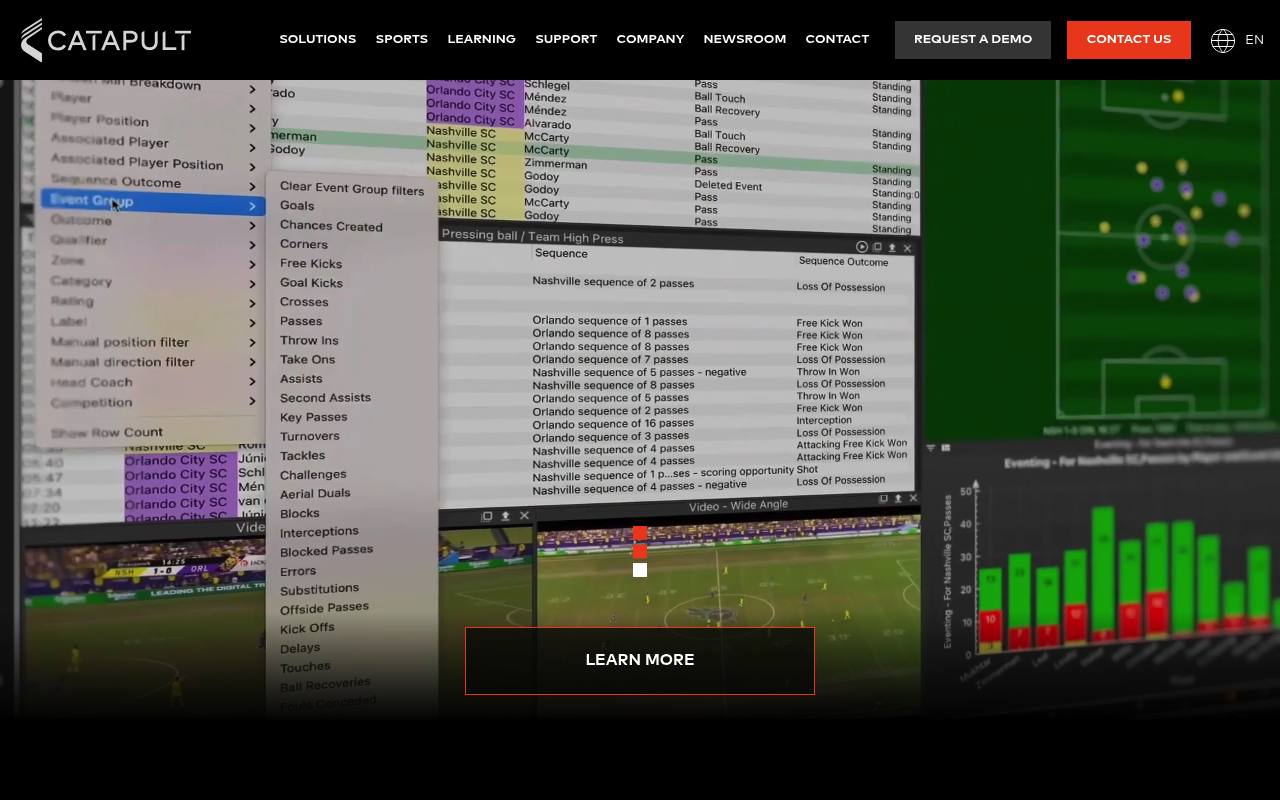Pick Crosses in the submenu
This screenshot has width=1280, height=800.
point(304,302)
